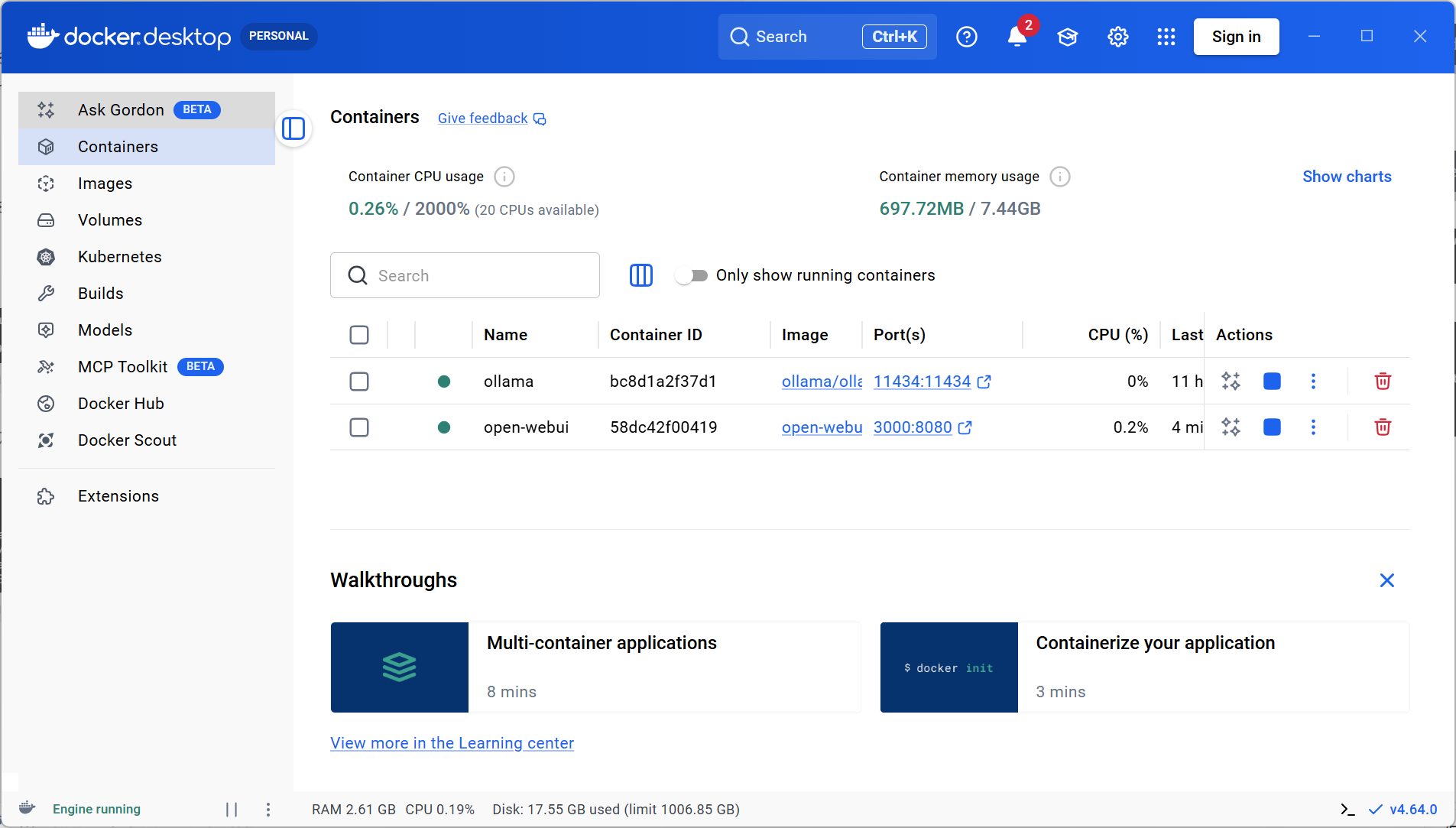Click the Give feedback link
Image resolution: width=1456 pixels, height=828 pixels.
(x=491, y=119)
